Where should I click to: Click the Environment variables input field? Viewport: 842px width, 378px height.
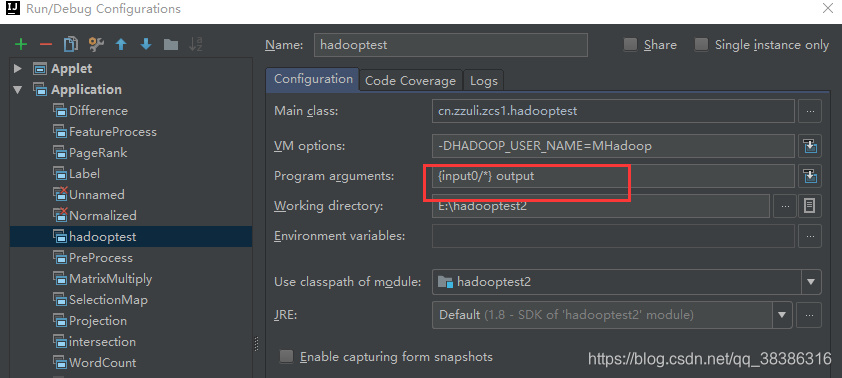pyautogui.click(x=613, y=236)
